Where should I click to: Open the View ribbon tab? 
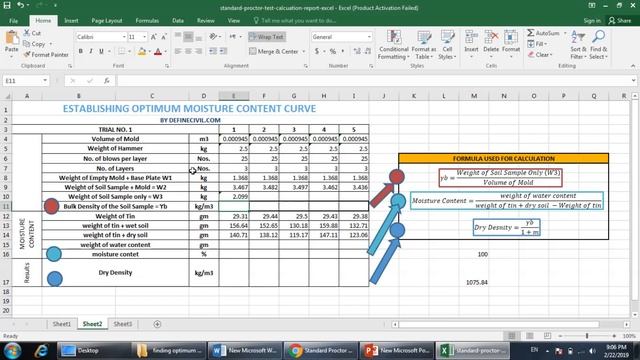(233, 20)
